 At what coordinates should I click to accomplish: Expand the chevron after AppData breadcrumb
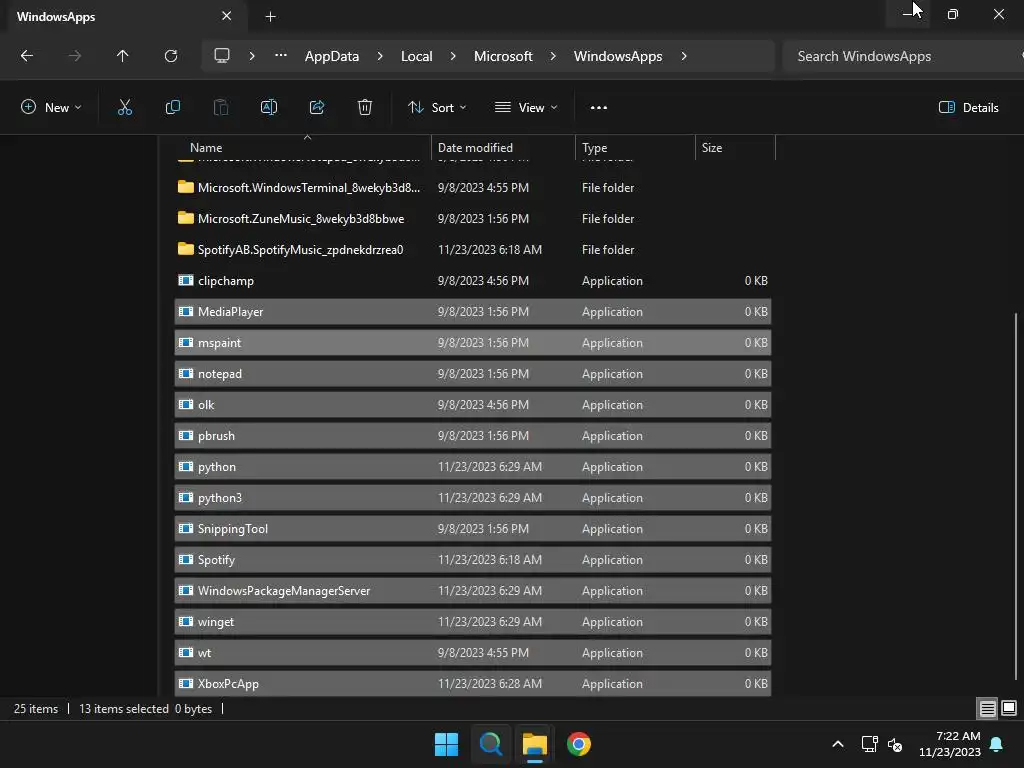coord(380,56)
